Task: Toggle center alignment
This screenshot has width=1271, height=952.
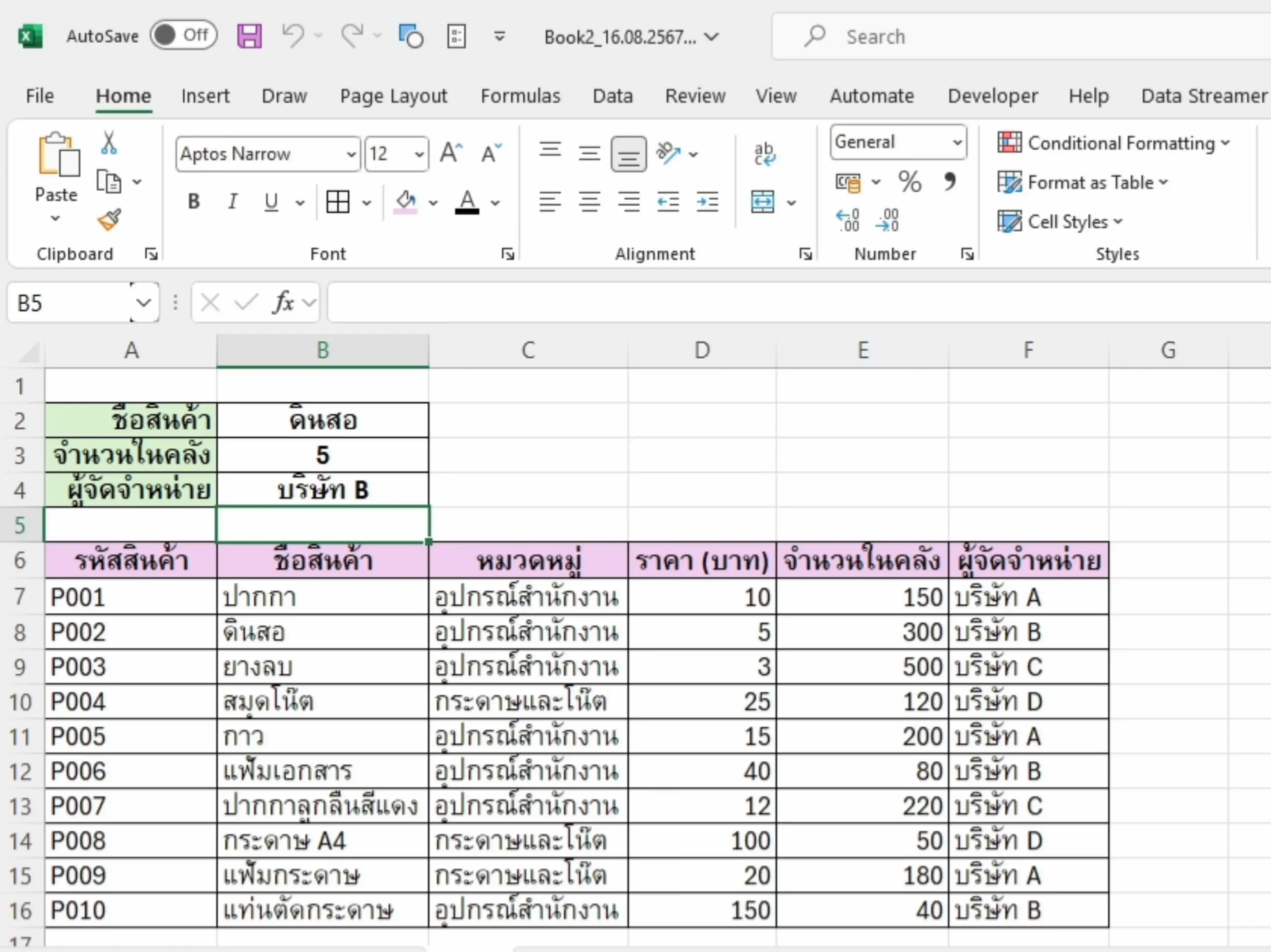Action: (589, 201)
